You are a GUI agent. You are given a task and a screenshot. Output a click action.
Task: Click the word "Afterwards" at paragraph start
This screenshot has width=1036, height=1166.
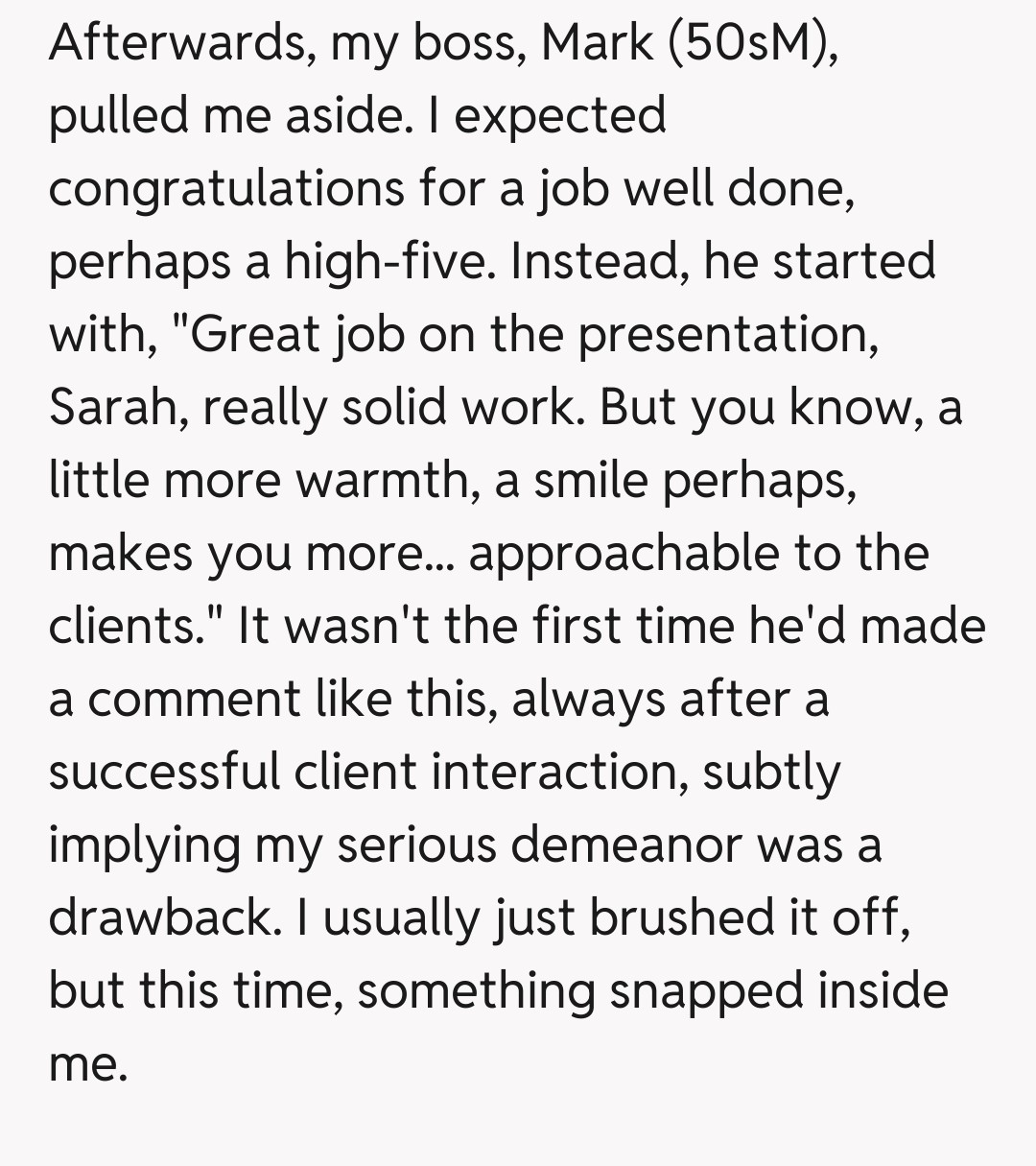click(x=177, y=43)
